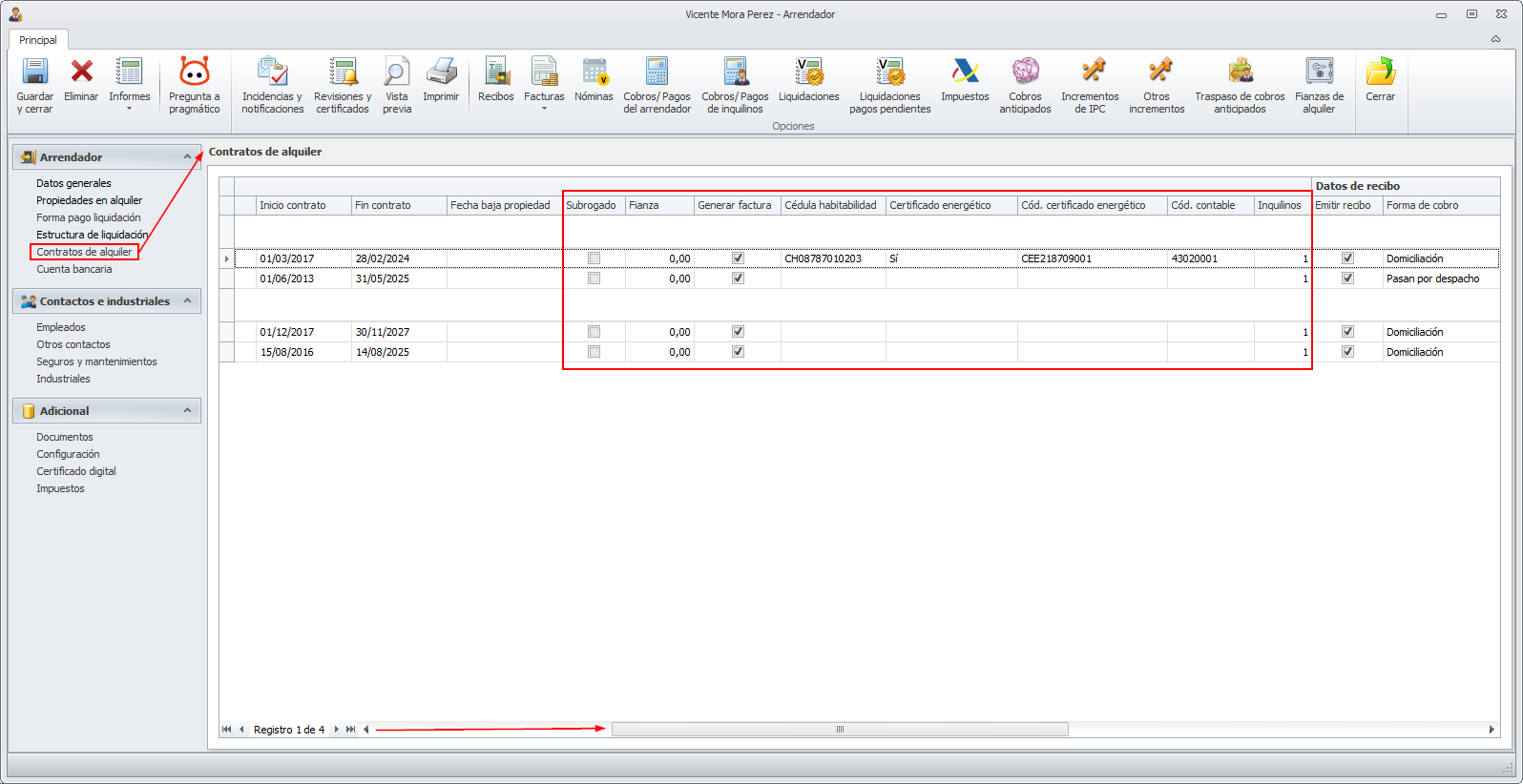Collapse the Contactos e industriales section
1523x784 pixels.
point(187,300)
